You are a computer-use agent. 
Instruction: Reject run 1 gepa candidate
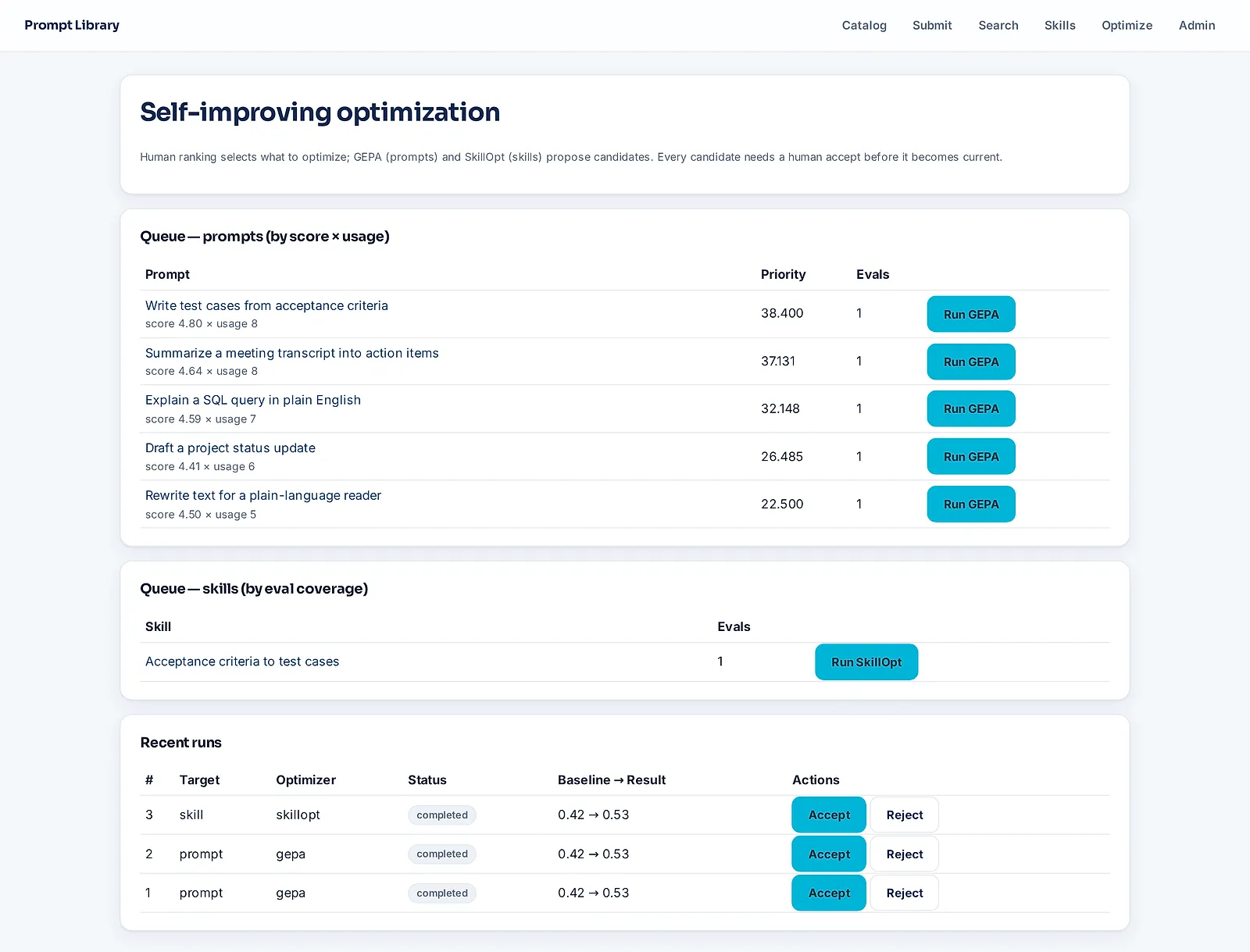(905, 893)
